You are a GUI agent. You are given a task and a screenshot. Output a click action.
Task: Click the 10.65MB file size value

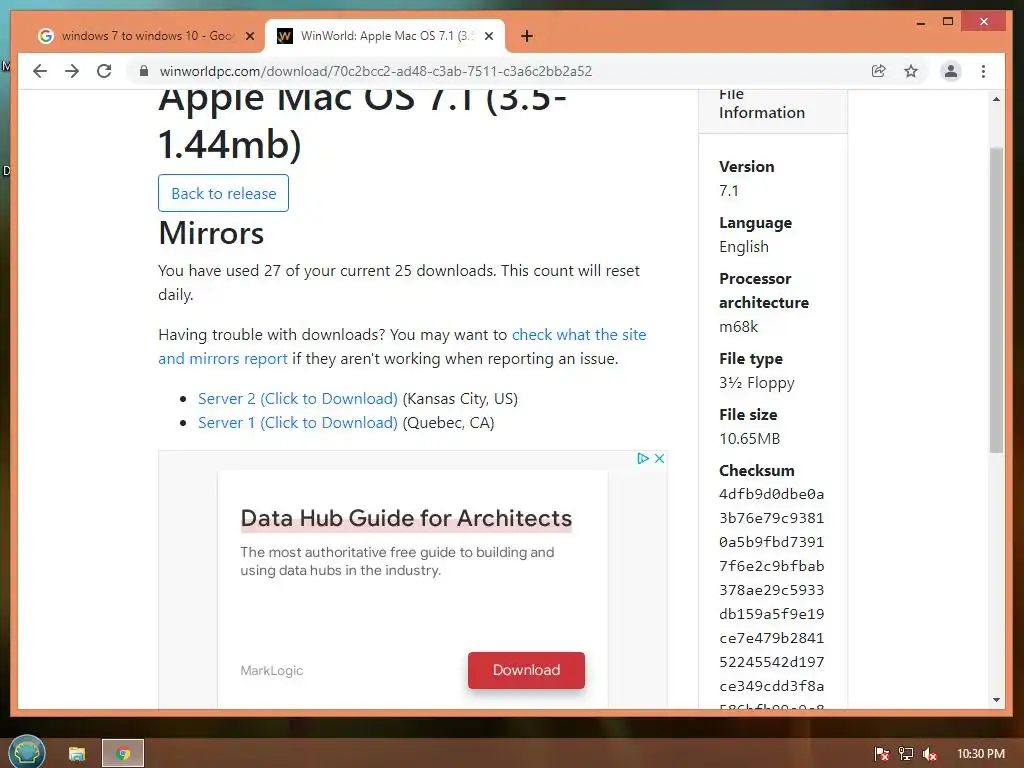point(750,439)
